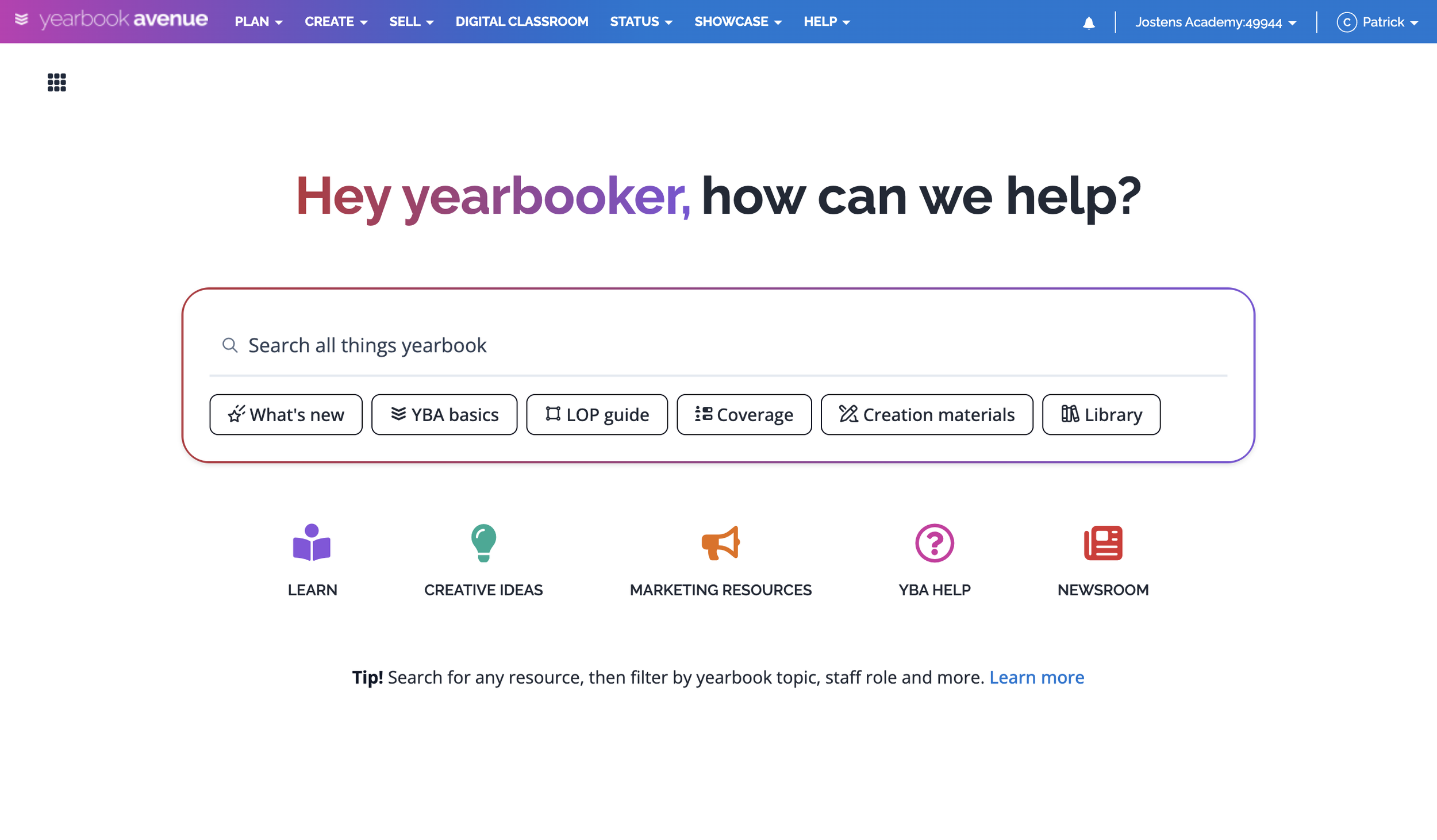Click the user avatar circle beside Patrick
Image resolution: width=1437 pixels, height=840 pixels.
[x=1347, y=22]
